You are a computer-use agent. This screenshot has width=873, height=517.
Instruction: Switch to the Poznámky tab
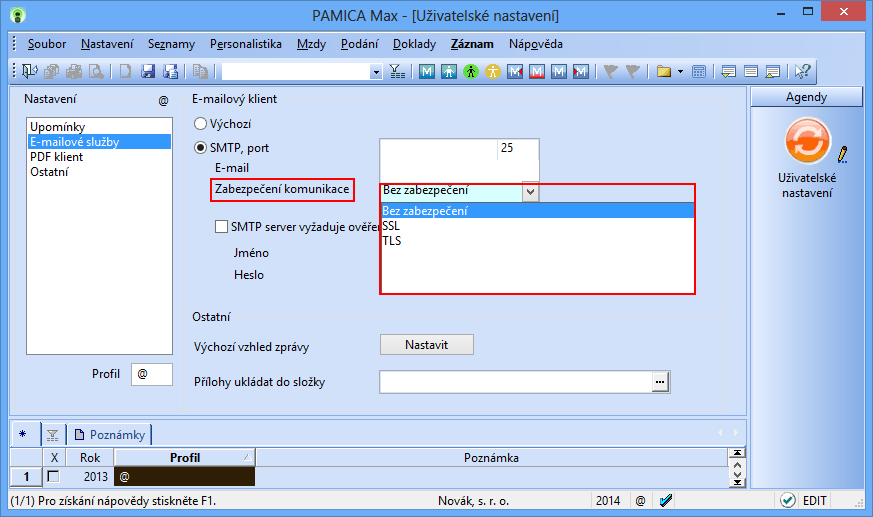(x=110, y=435)
